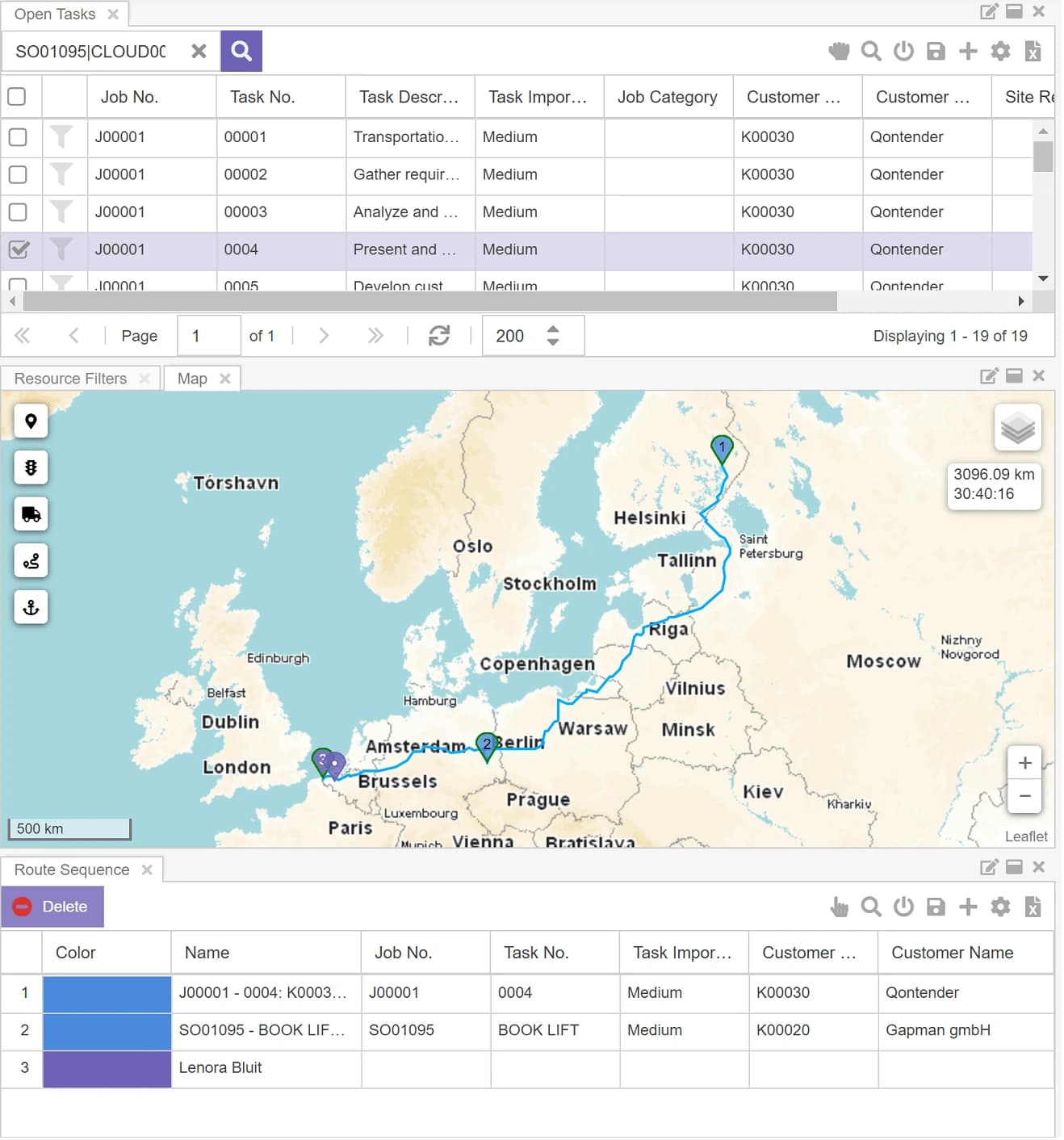Uncheck the selected task 0004 row

point(18,250)
